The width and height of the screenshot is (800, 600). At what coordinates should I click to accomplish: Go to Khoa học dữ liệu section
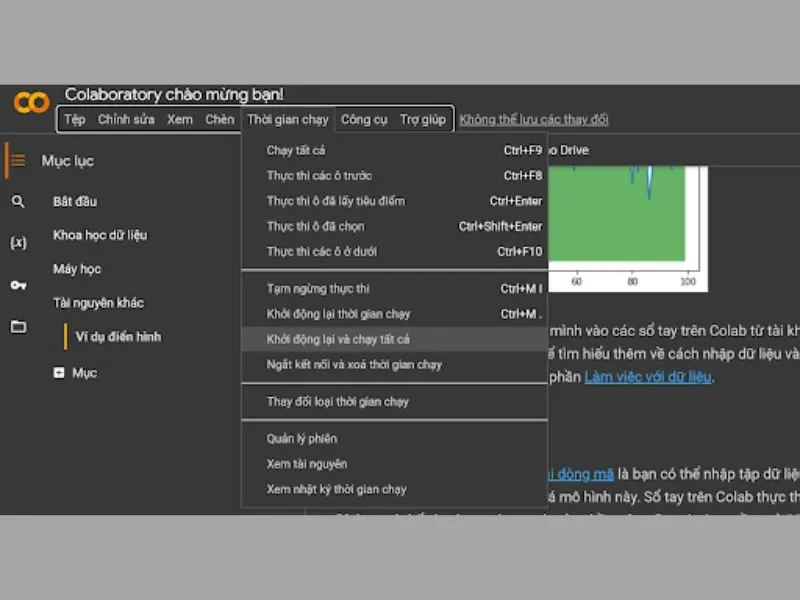click(x=100, y=235)
